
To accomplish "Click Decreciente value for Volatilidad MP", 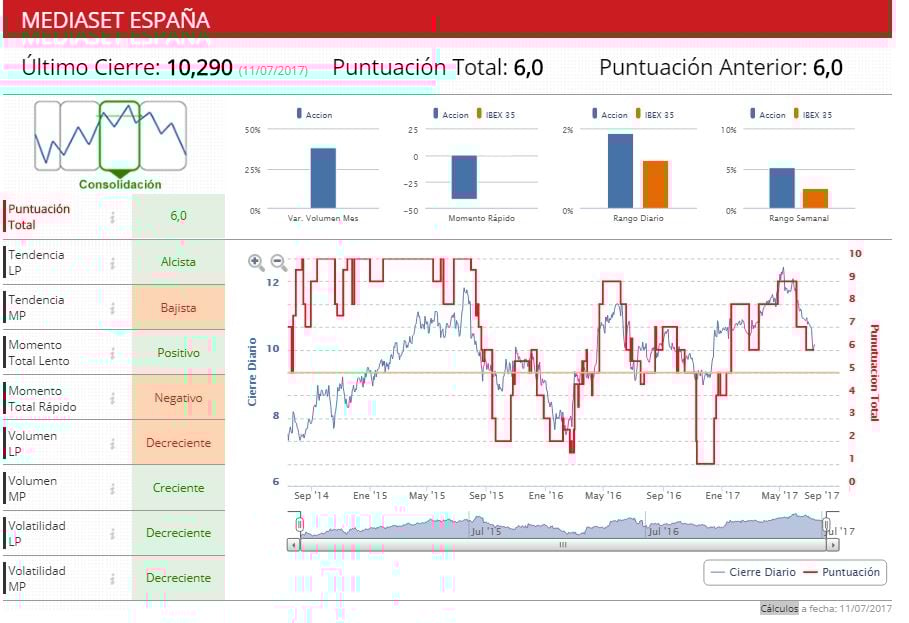I will [178, 578].
